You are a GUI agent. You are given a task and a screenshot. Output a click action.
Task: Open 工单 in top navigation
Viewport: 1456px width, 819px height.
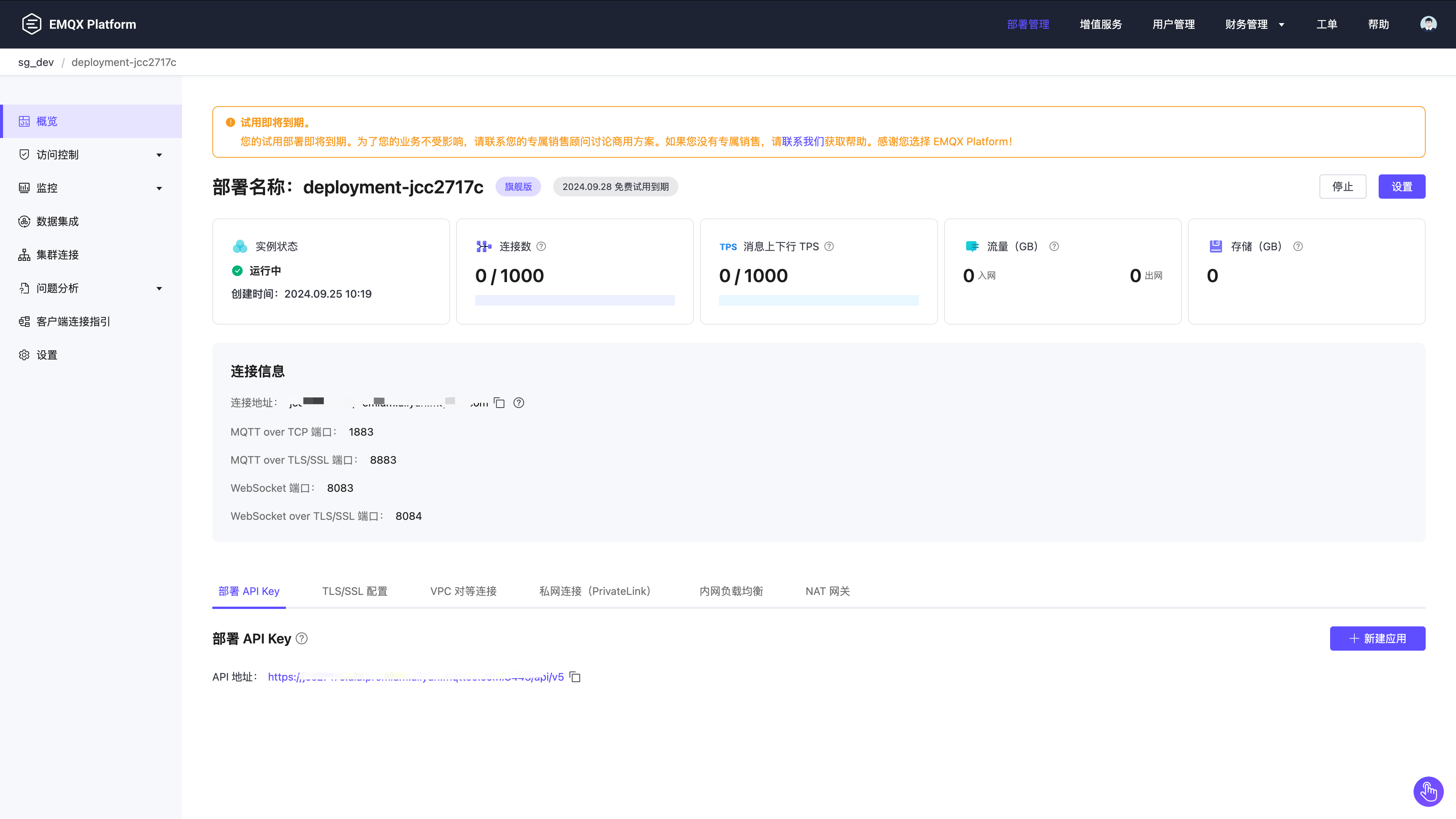tap(1327, 24)
